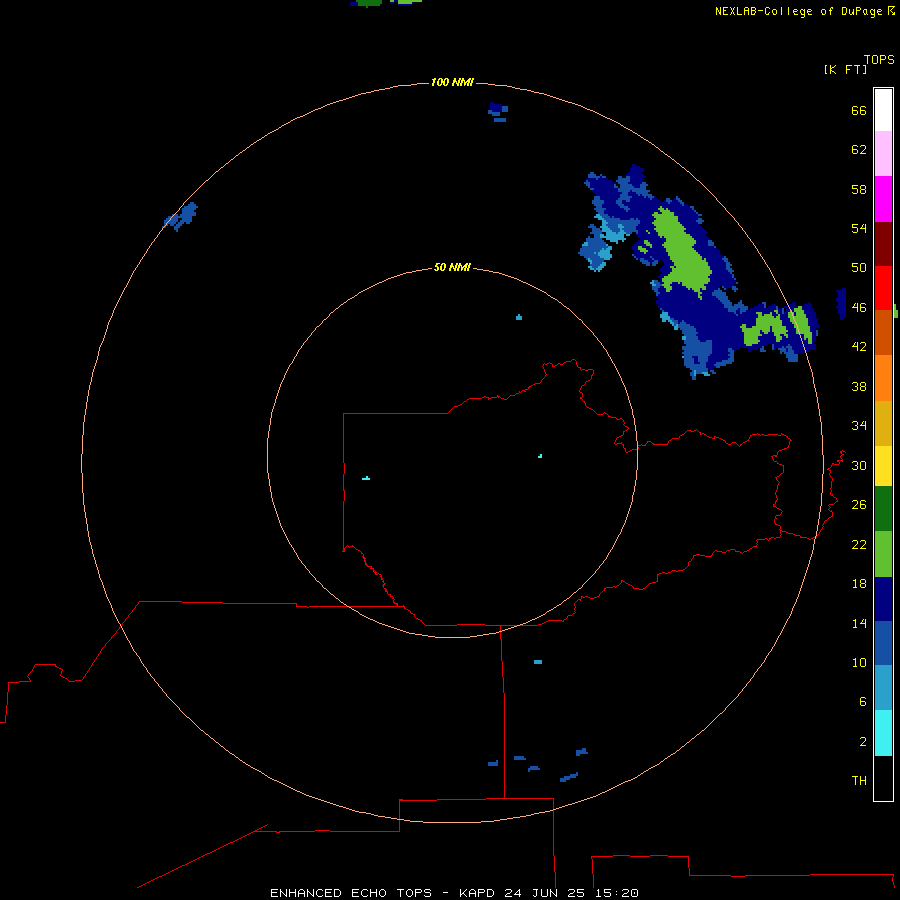Choose the navy blue legend swatch

(x=883, y=599)
